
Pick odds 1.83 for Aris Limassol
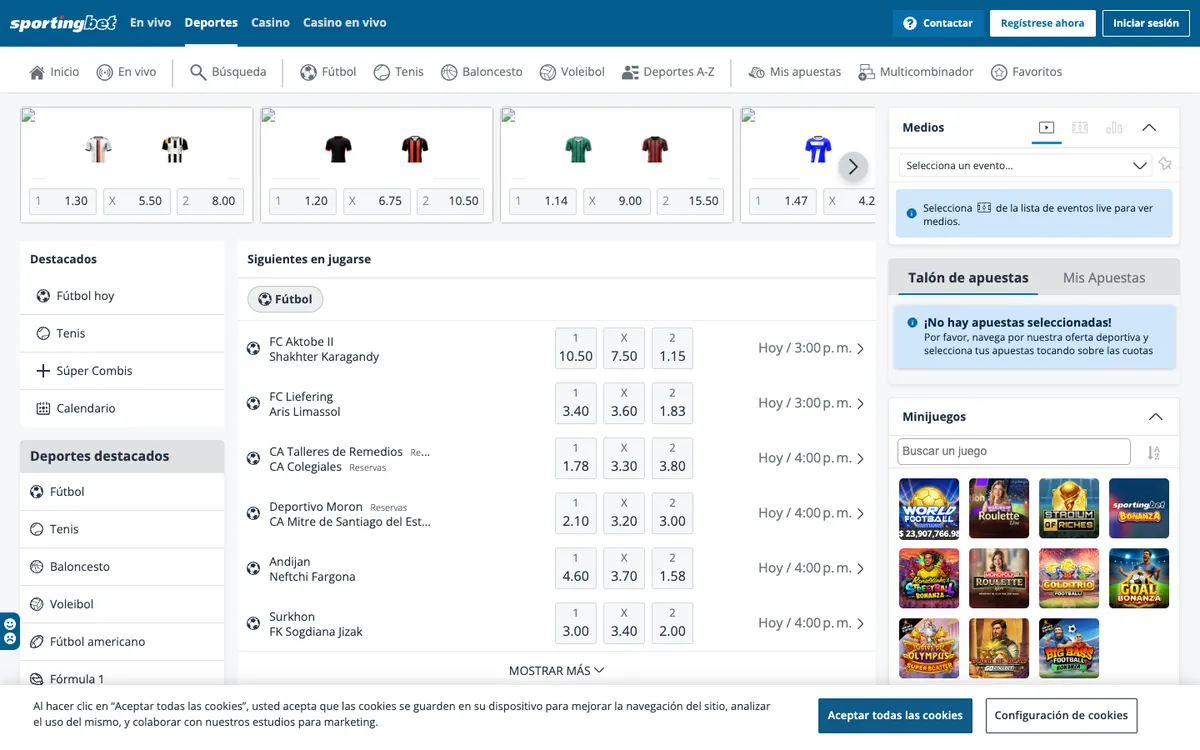point(672,403)
